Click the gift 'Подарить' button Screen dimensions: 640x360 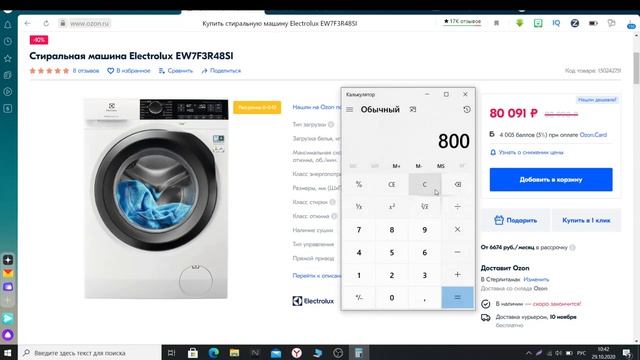[516, 220]
